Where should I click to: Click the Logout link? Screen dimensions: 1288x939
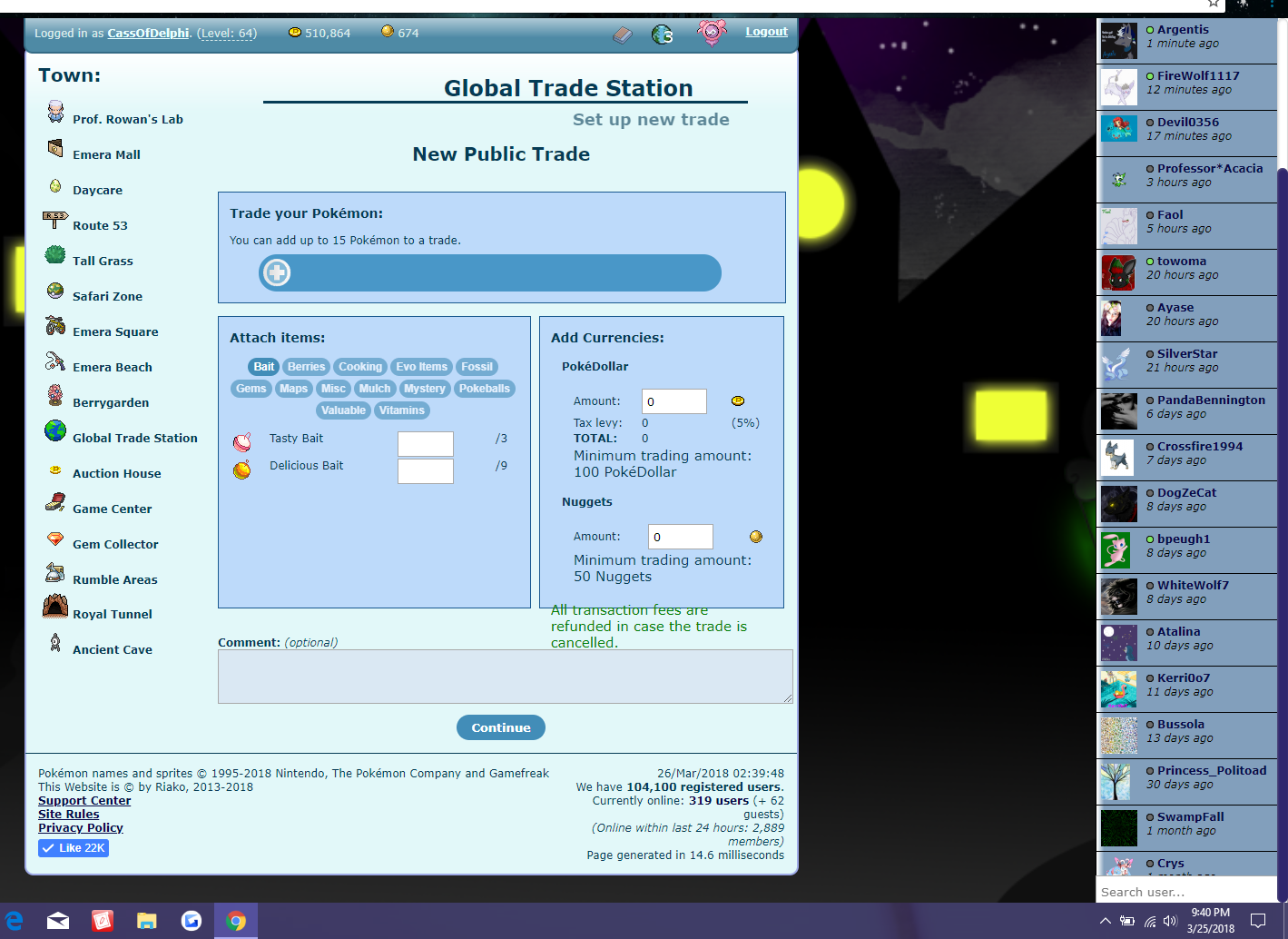766,32
